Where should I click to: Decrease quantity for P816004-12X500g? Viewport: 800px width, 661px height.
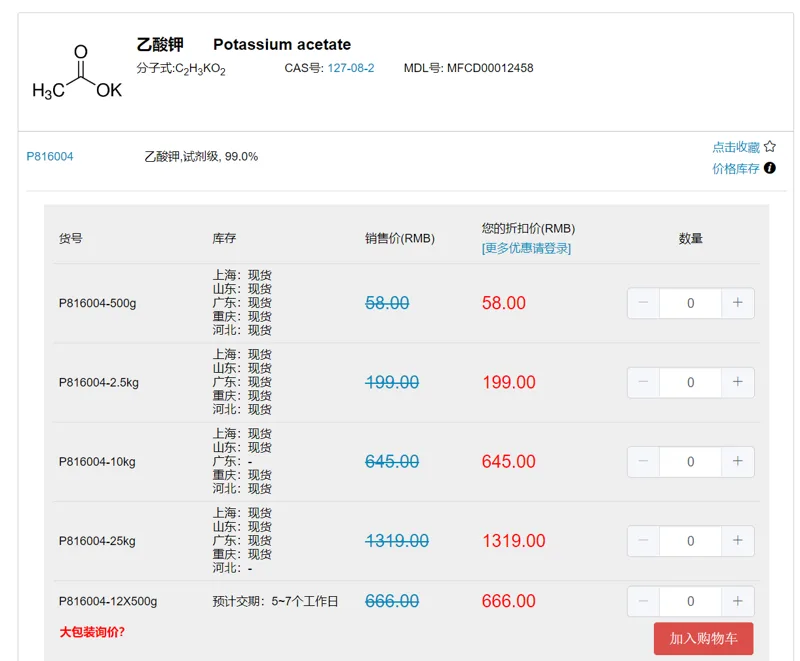[x=643, y=601]
